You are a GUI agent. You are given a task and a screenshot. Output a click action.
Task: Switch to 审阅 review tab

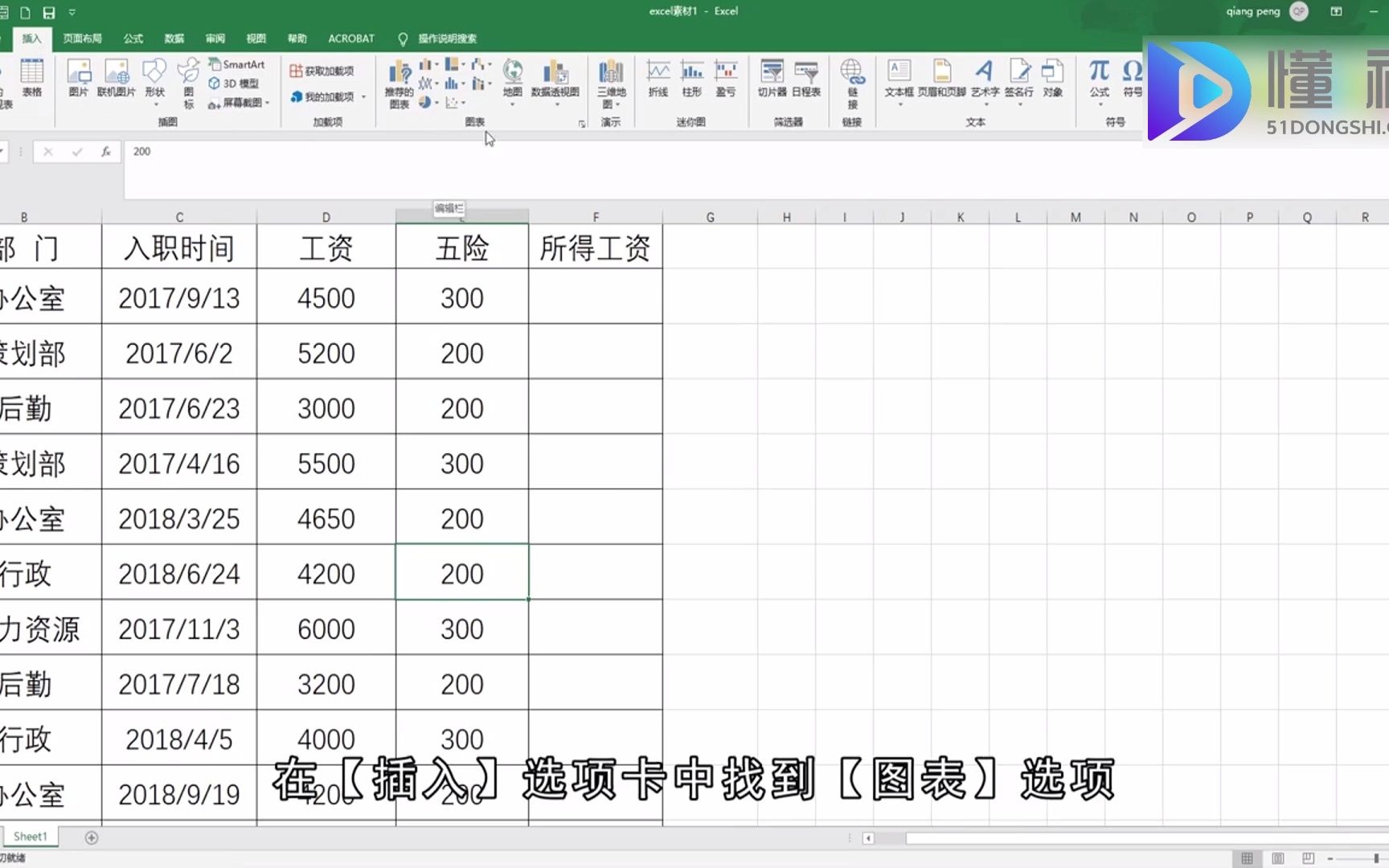click(215, 39)
